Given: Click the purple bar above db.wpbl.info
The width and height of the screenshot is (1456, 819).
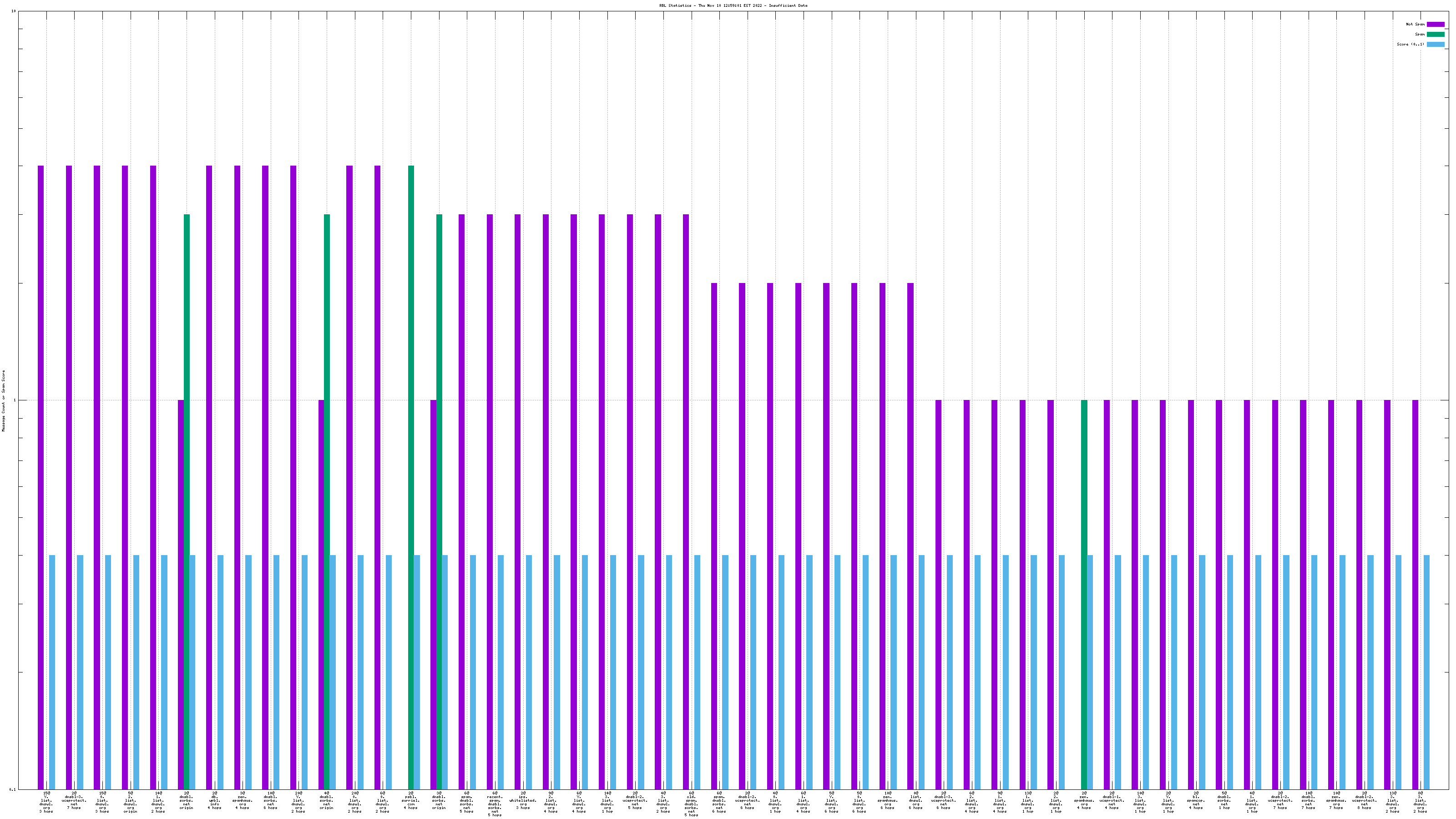Looking at the screenshot, I should coord(209,477).
